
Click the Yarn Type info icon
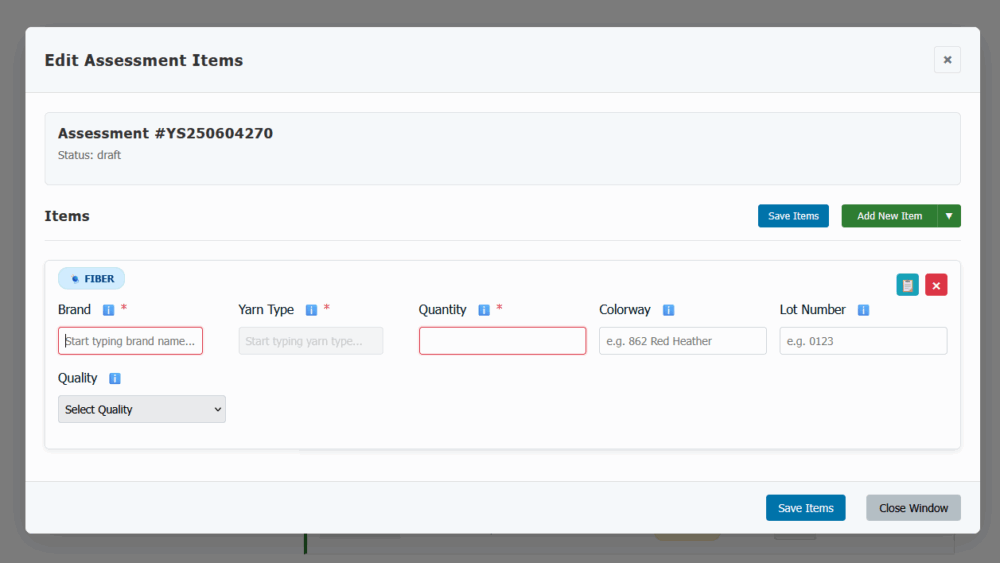coord(311,310)
